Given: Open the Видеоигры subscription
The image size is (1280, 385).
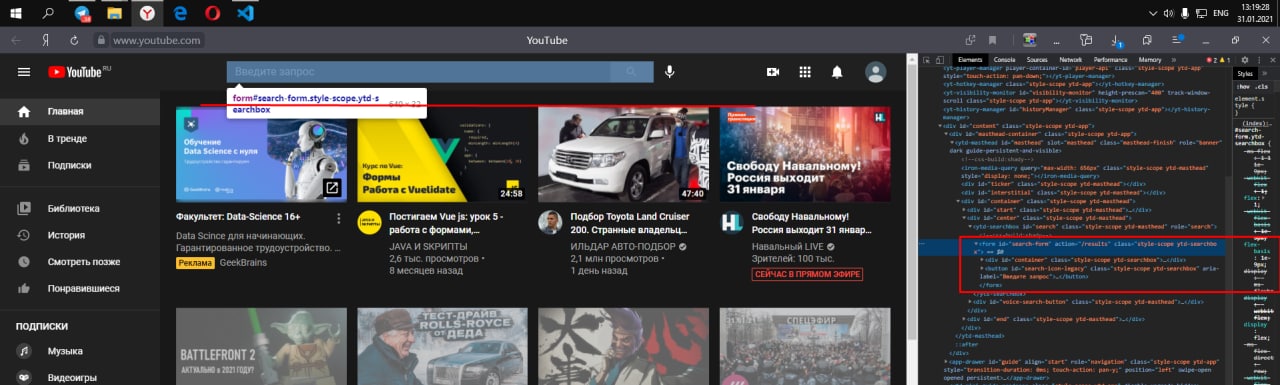Looking at the screenshot, I should click(x=80, y=377).
